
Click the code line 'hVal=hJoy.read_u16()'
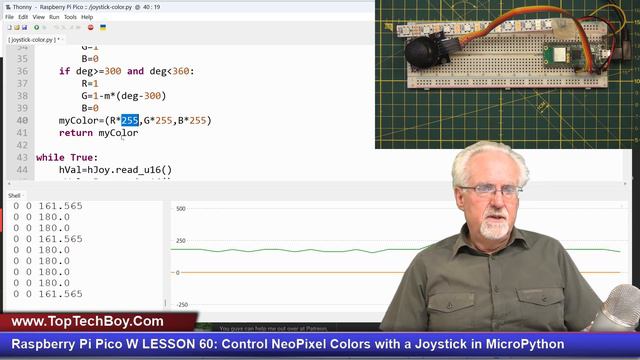click(x=116, y=170)
